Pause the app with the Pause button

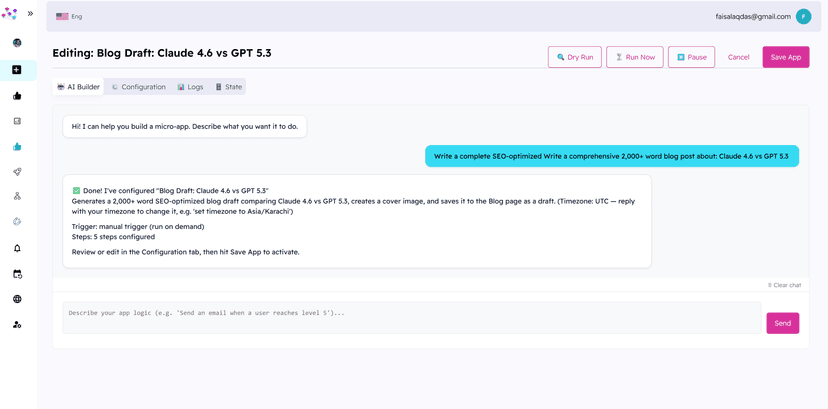(x=691, y=57)
